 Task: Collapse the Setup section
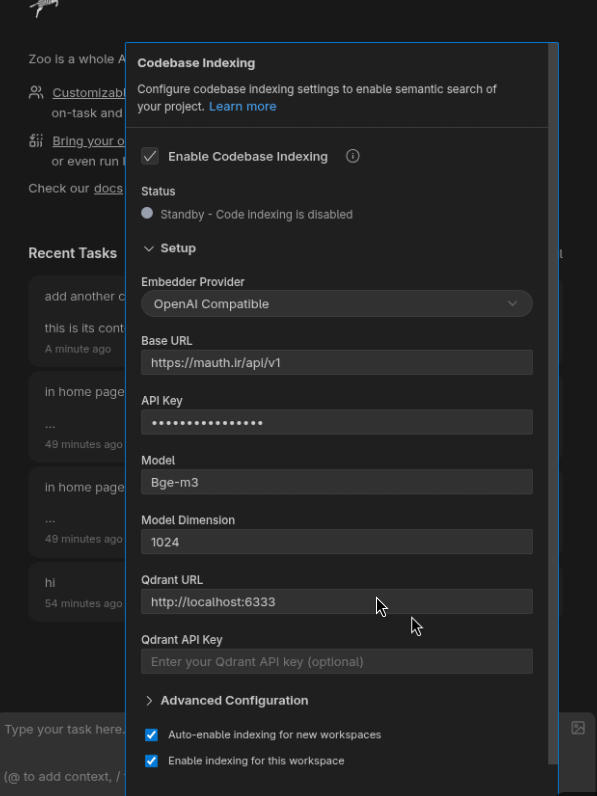pos(170,248)
